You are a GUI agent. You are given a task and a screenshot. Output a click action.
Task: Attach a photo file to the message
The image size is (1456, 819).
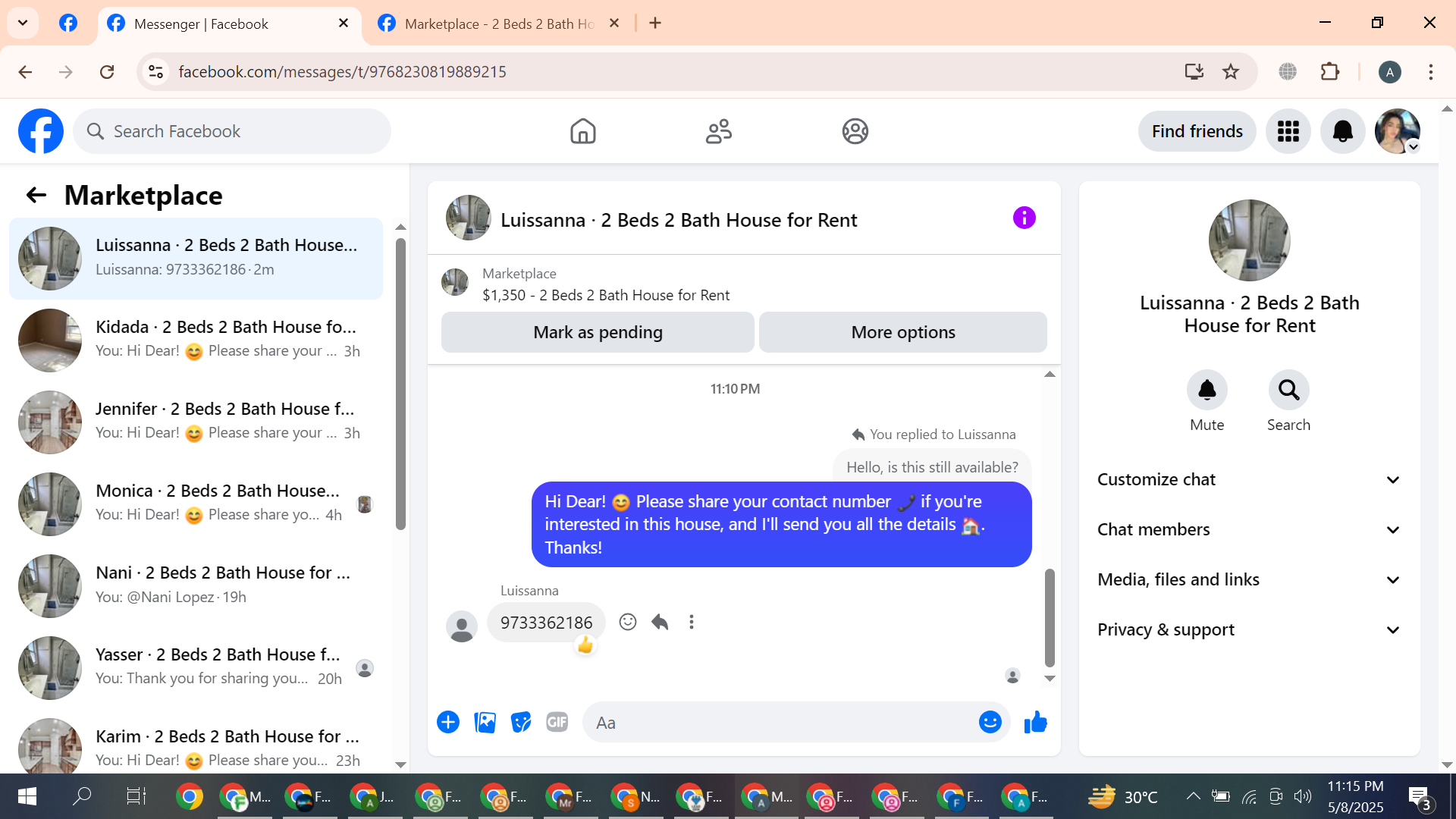coord(485,722)
